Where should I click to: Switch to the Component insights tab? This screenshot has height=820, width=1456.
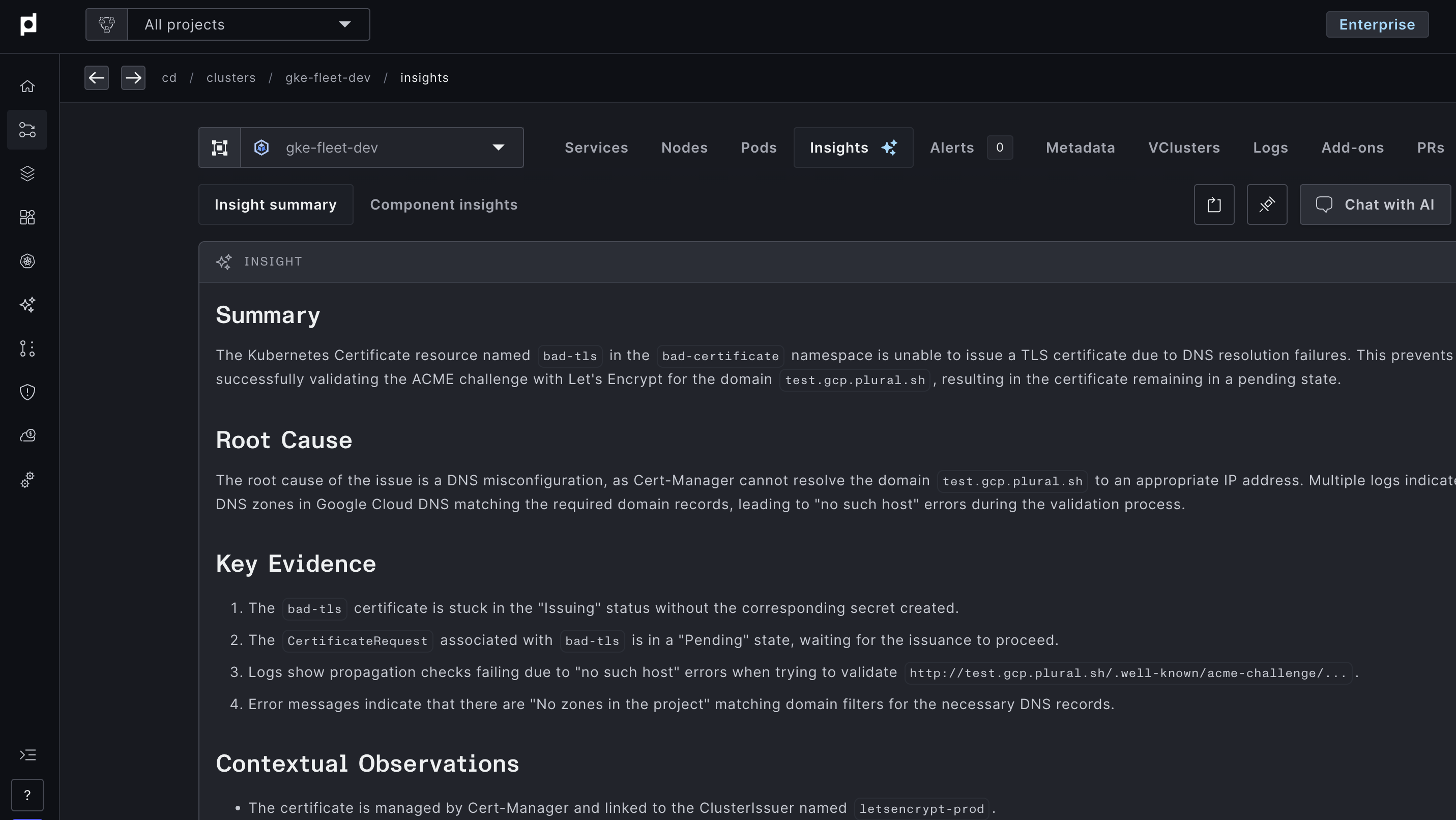(443, 204)
